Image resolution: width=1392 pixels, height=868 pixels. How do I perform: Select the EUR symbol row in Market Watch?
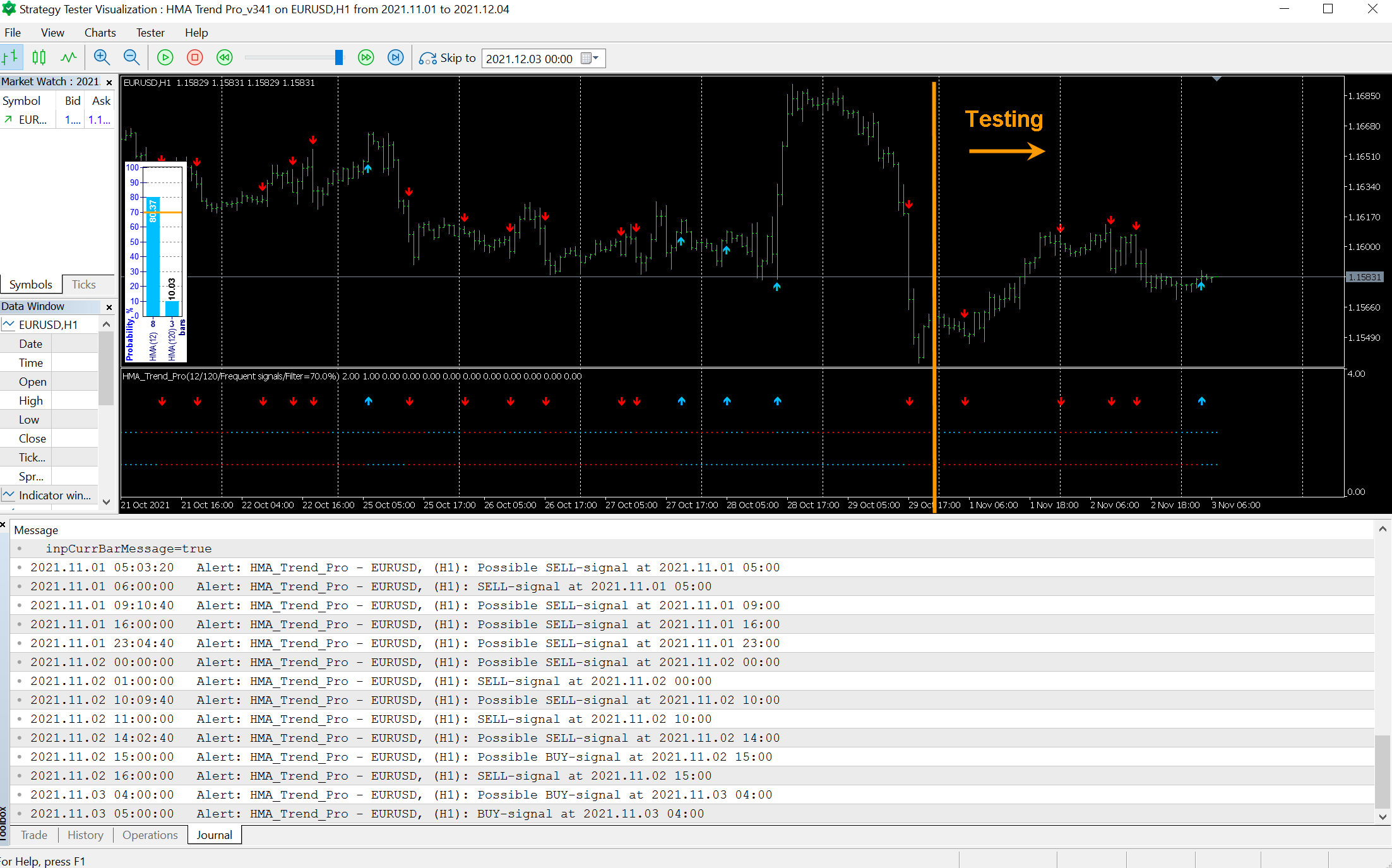point(33,120)
